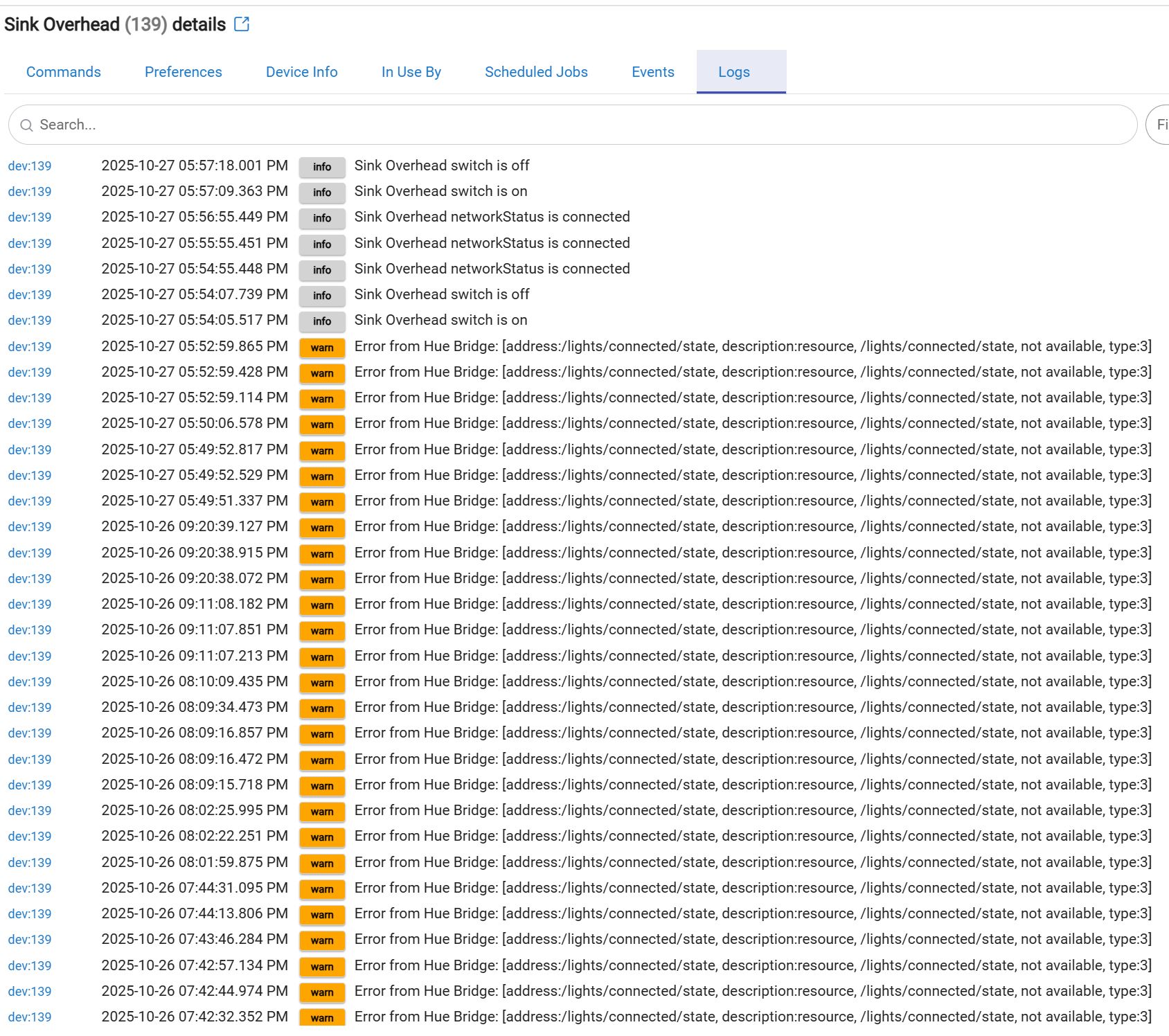Go to the In Use By tab
Image resolution: width=1169 pixels, height=1036 pixels.
[x=411, y=72]
